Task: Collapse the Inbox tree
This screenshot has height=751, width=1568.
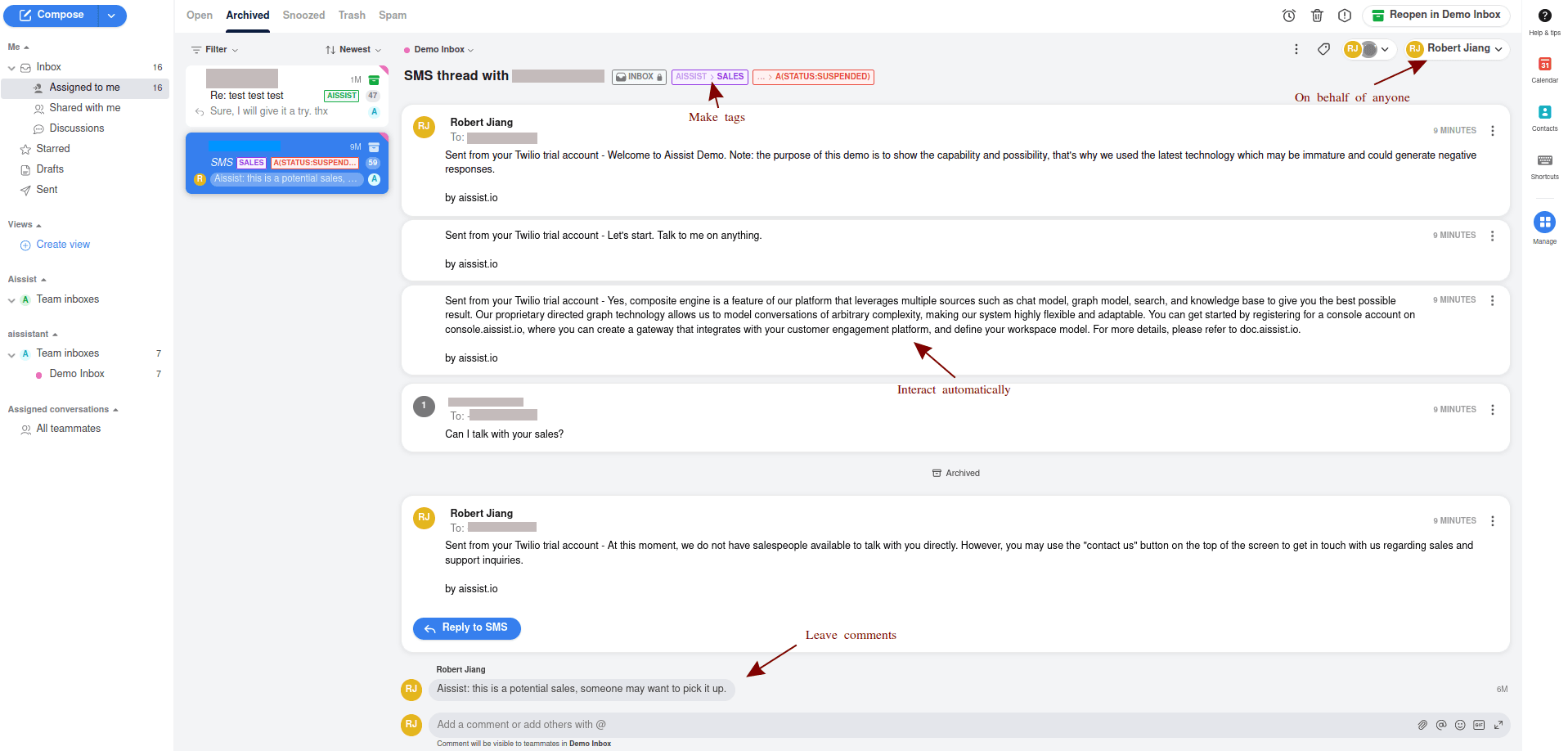Action: [11, 68]
